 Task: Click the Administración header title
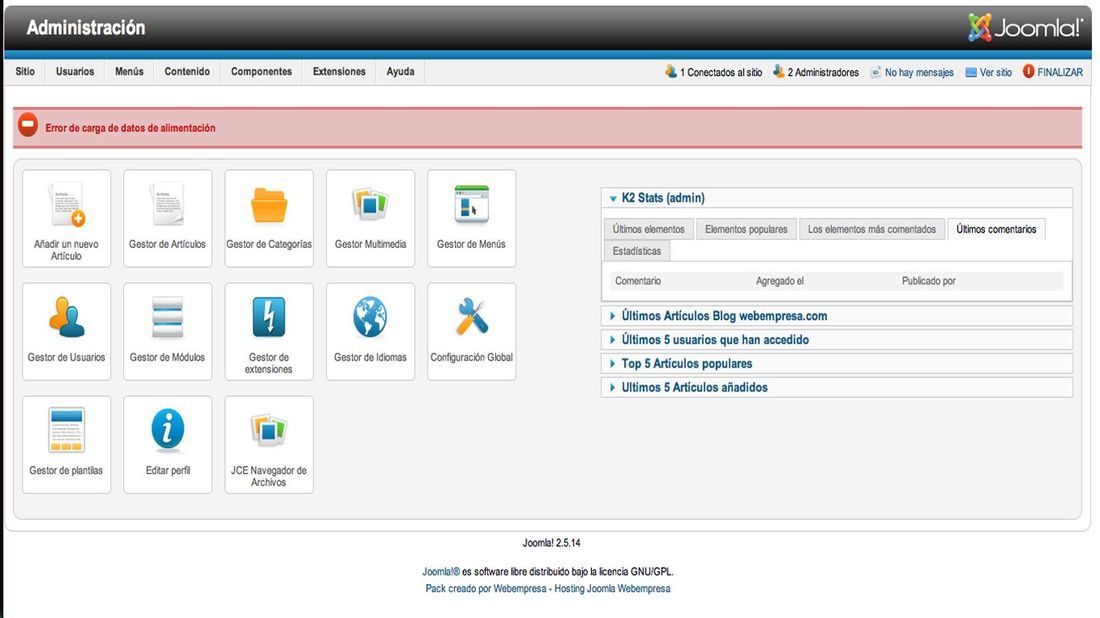[86, 27]
